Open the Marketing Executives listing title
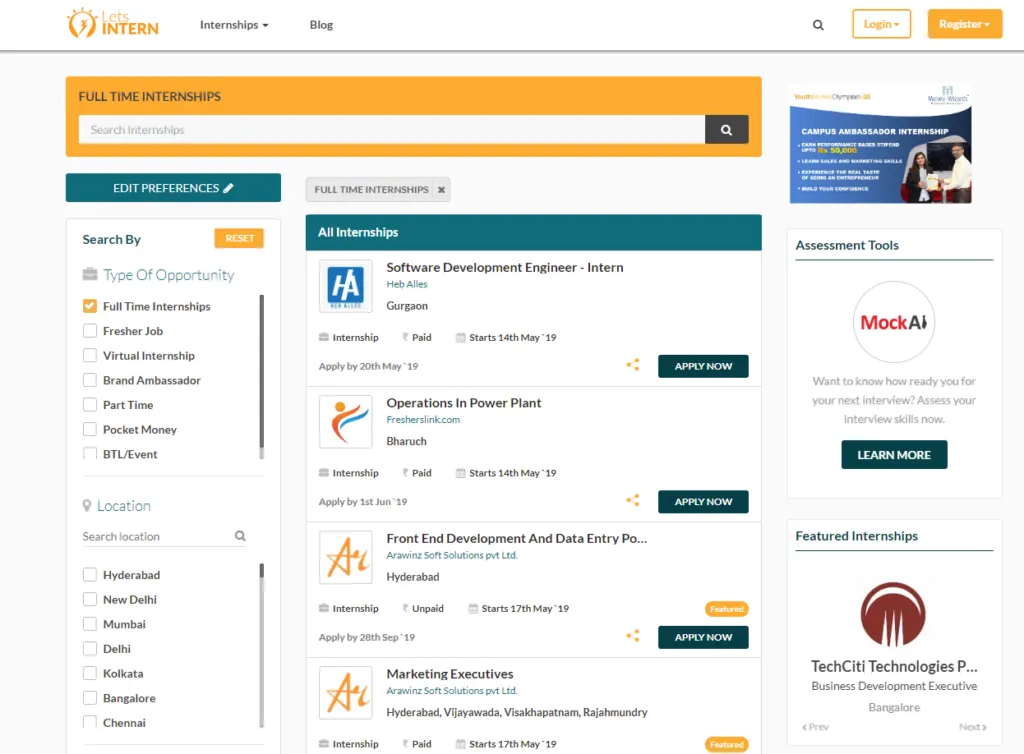This screenshot has width=1024, height=754. tap(450, 674)
